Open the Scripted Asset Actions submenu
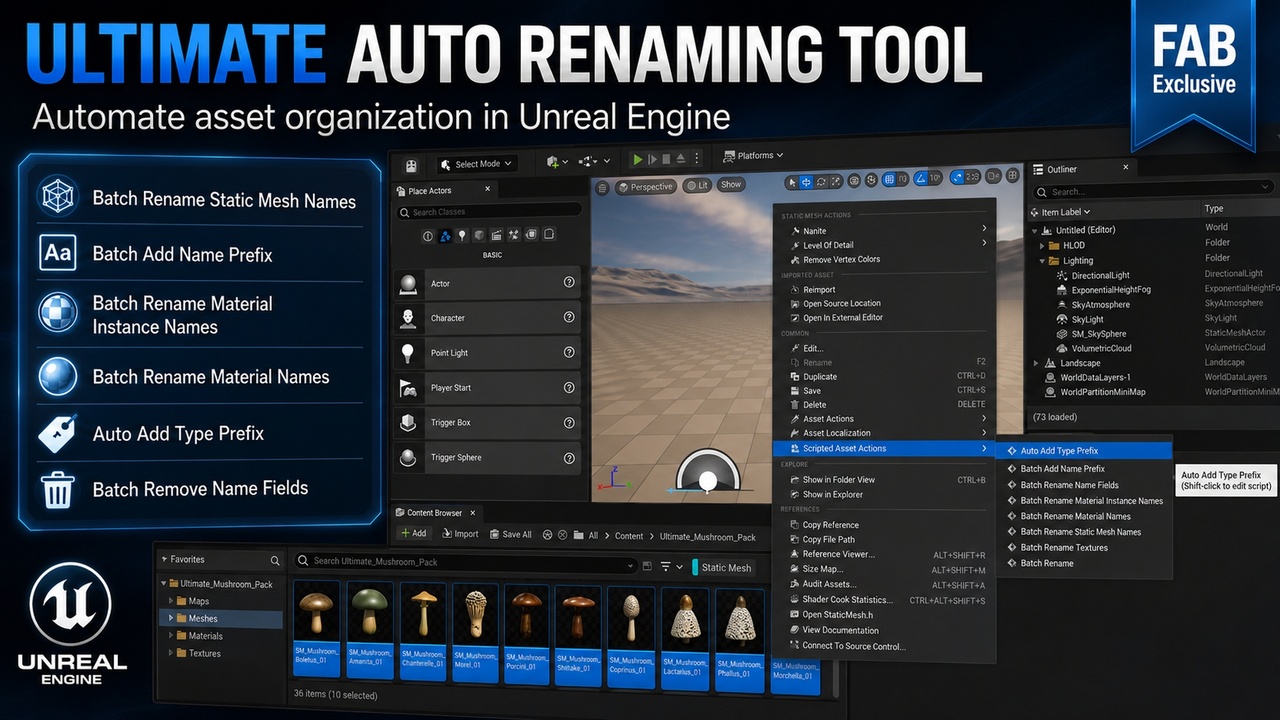This screenshot has height=720, width=1280. pyautogui.click(x=884, y=448)
